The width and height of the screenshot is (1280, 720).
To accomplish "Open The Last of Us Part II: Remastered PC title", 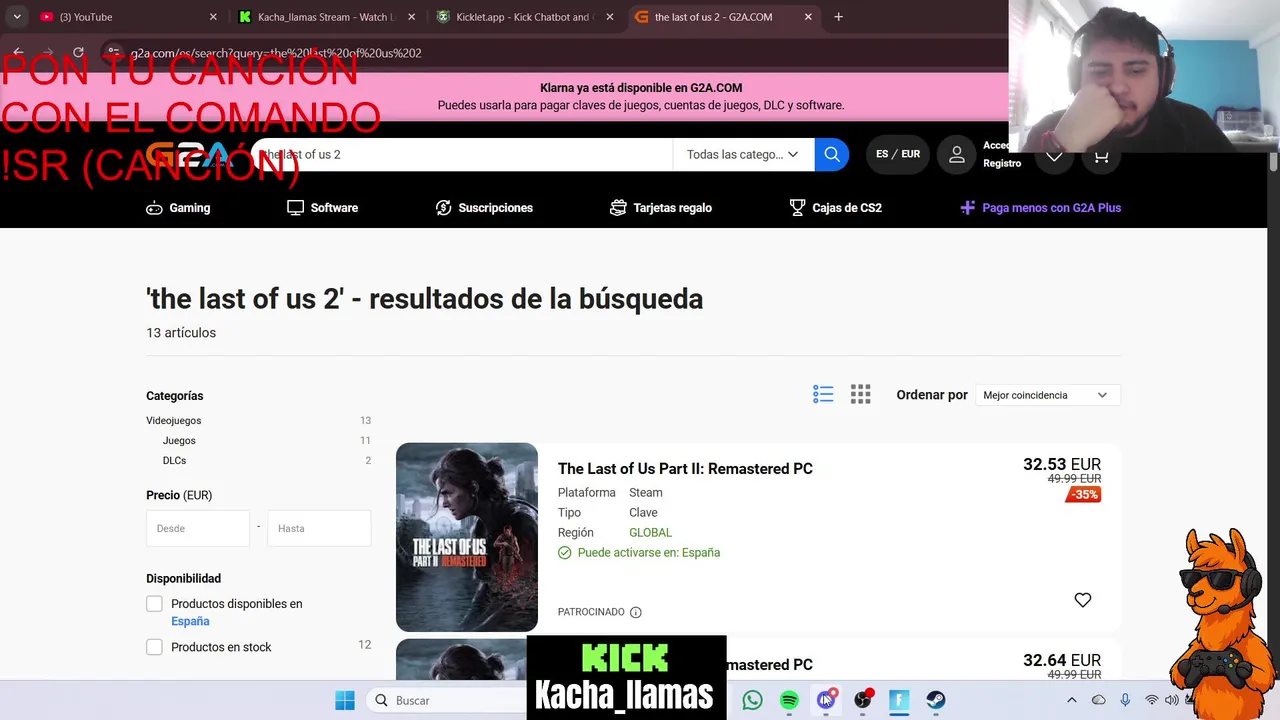I will [x=685, y=469].
